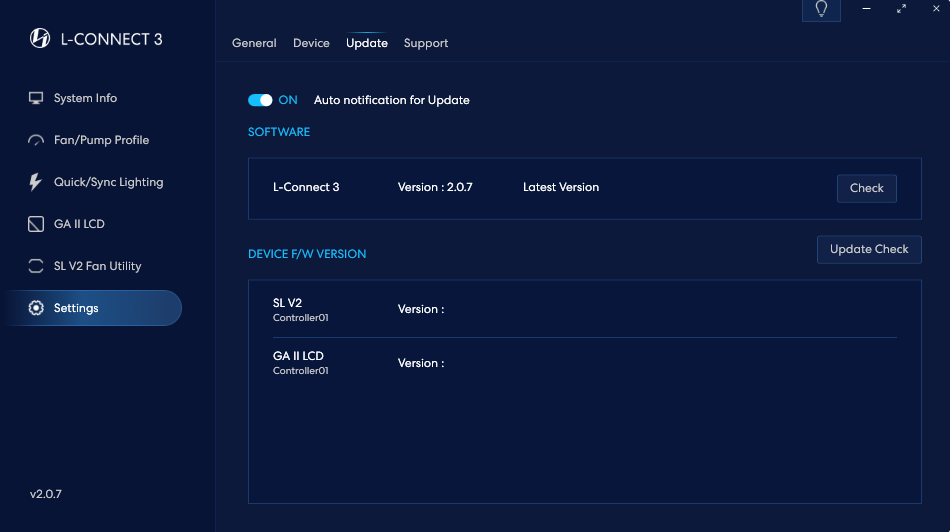The image size is (950, 532).
Task: Click the SL V2 Fan Utility icon
Action: pos(36,266)
